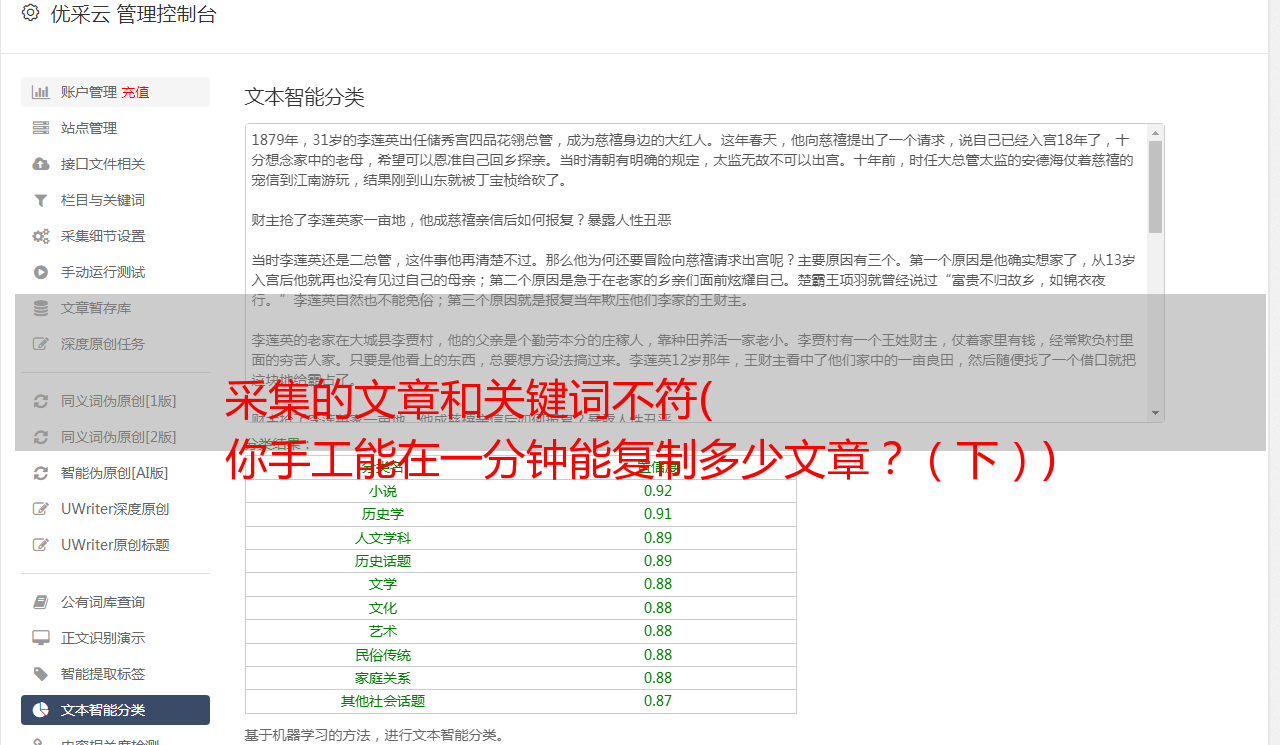This screenshot has width=1280, height=745.
Task: Click the 文学 category cell
Action: click(383, 584)
